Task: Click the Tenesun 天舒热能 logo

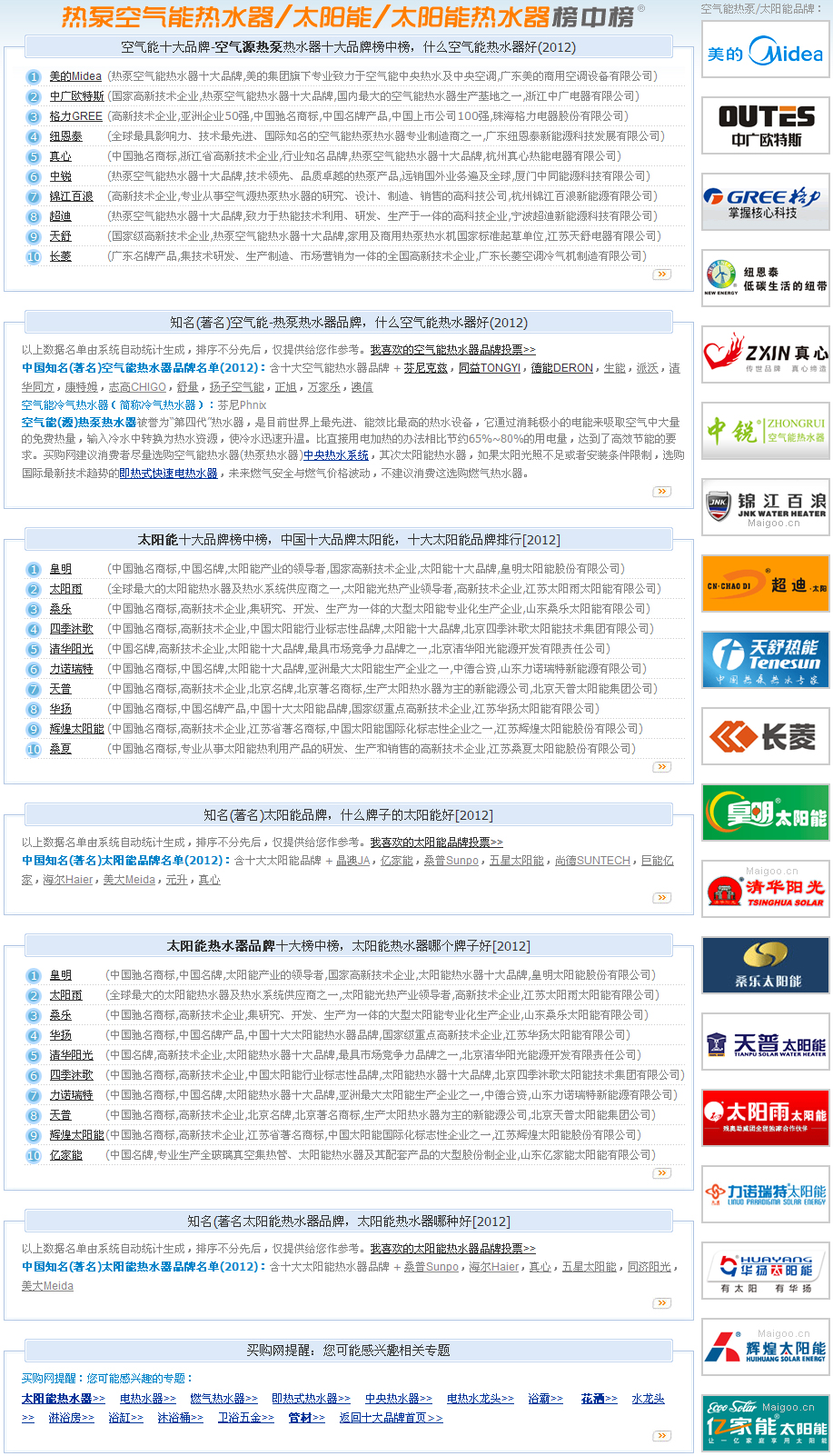Action: [765, 661]
